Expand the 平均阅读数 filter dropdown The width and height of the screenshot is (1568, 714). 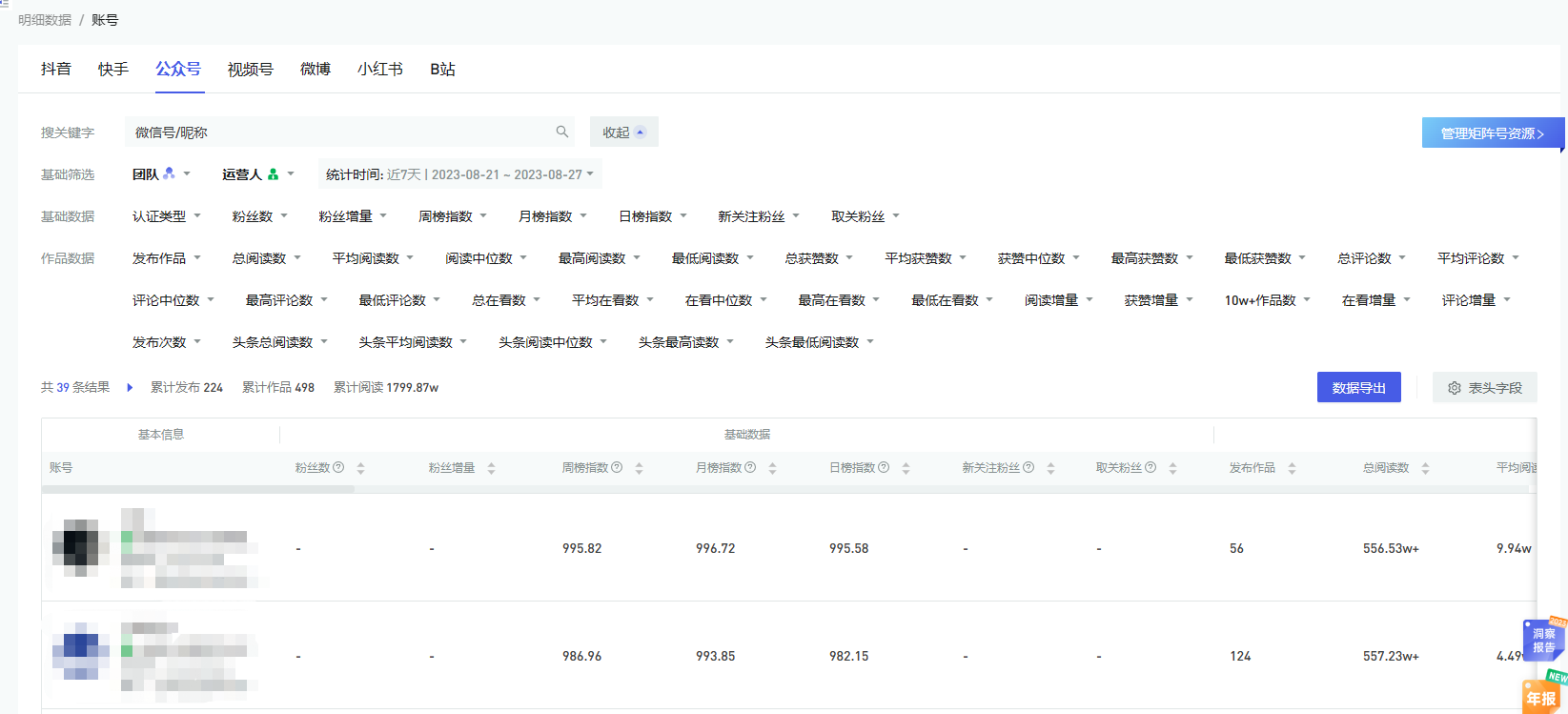374,257
